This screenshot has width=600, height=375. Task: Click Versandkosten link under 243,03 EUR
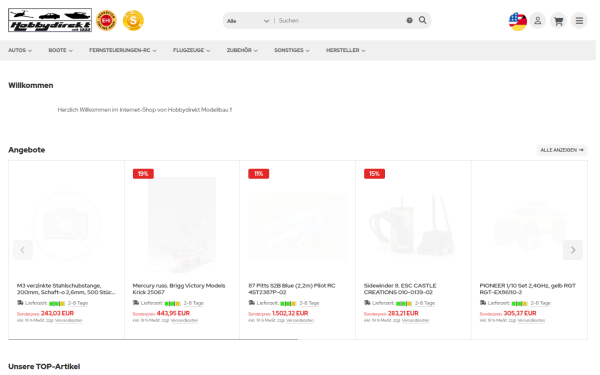[x=68, y=320]
